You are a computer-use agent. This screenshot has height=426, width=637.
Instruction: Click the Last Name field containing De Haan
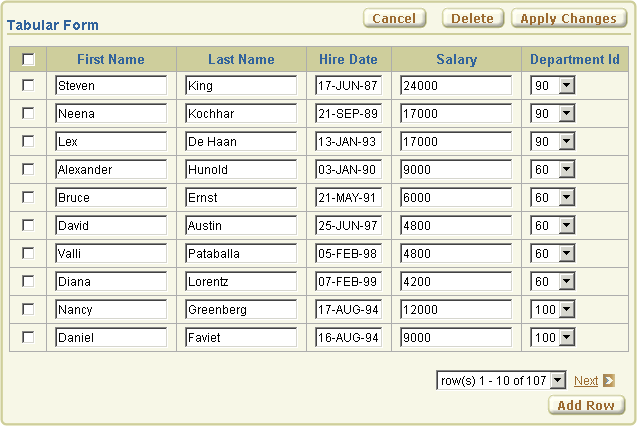tap(241, 141)
